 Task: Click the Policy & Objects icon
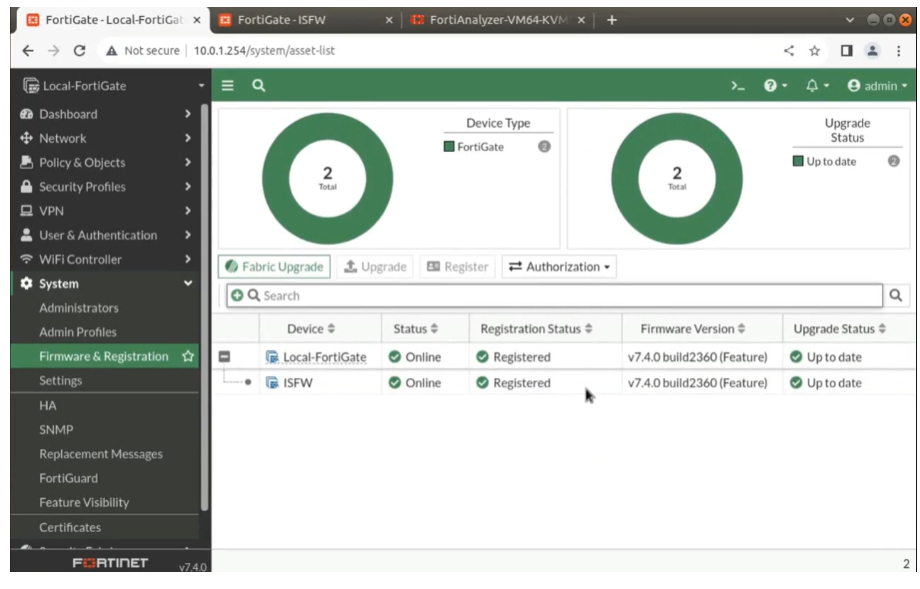(26, 162)
